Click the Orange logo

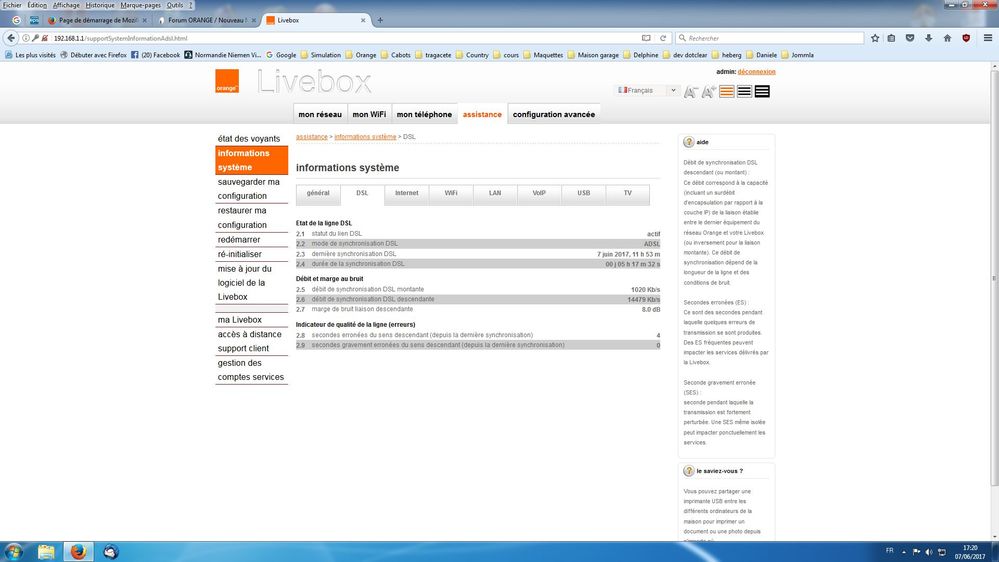227,81
